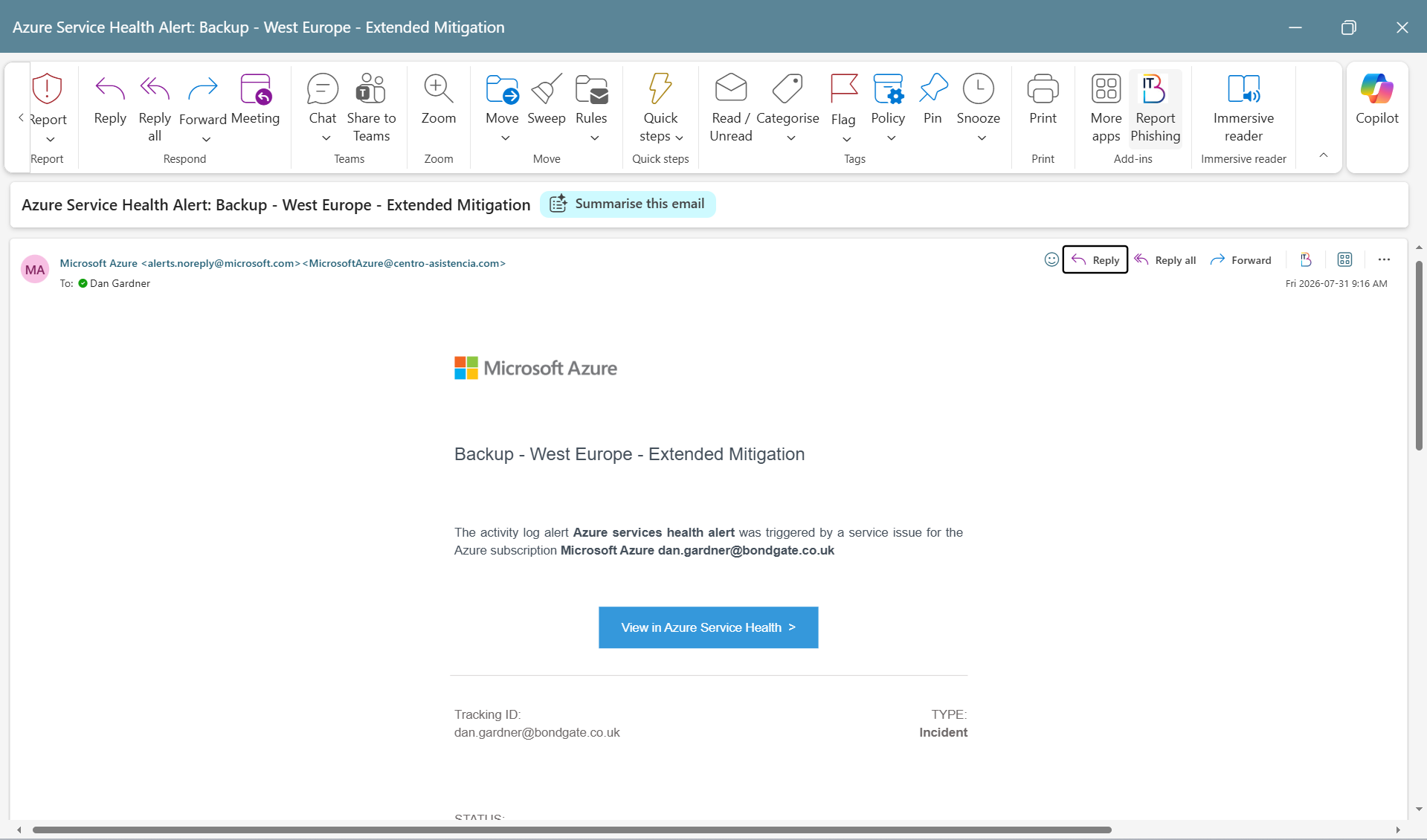Click the Forward ribbon icon

click(x=202, y=89)
